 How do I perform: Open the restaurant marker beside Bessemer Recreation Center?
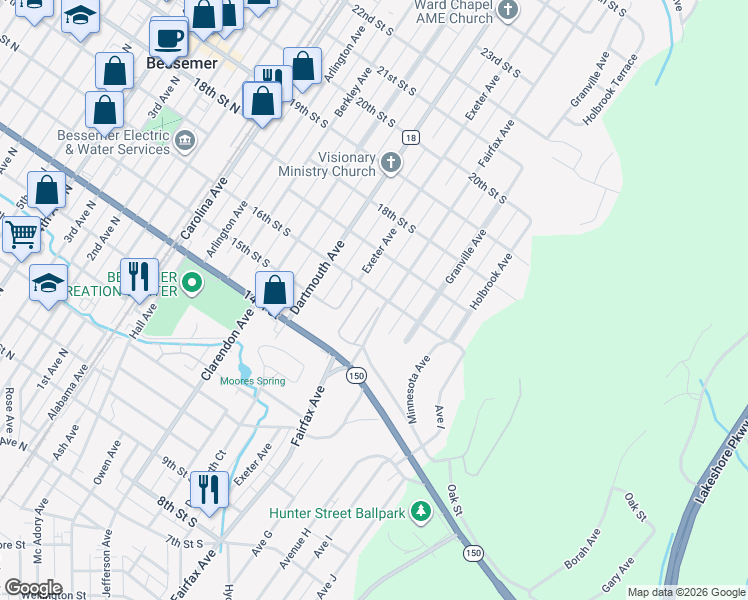click(139, 278)
